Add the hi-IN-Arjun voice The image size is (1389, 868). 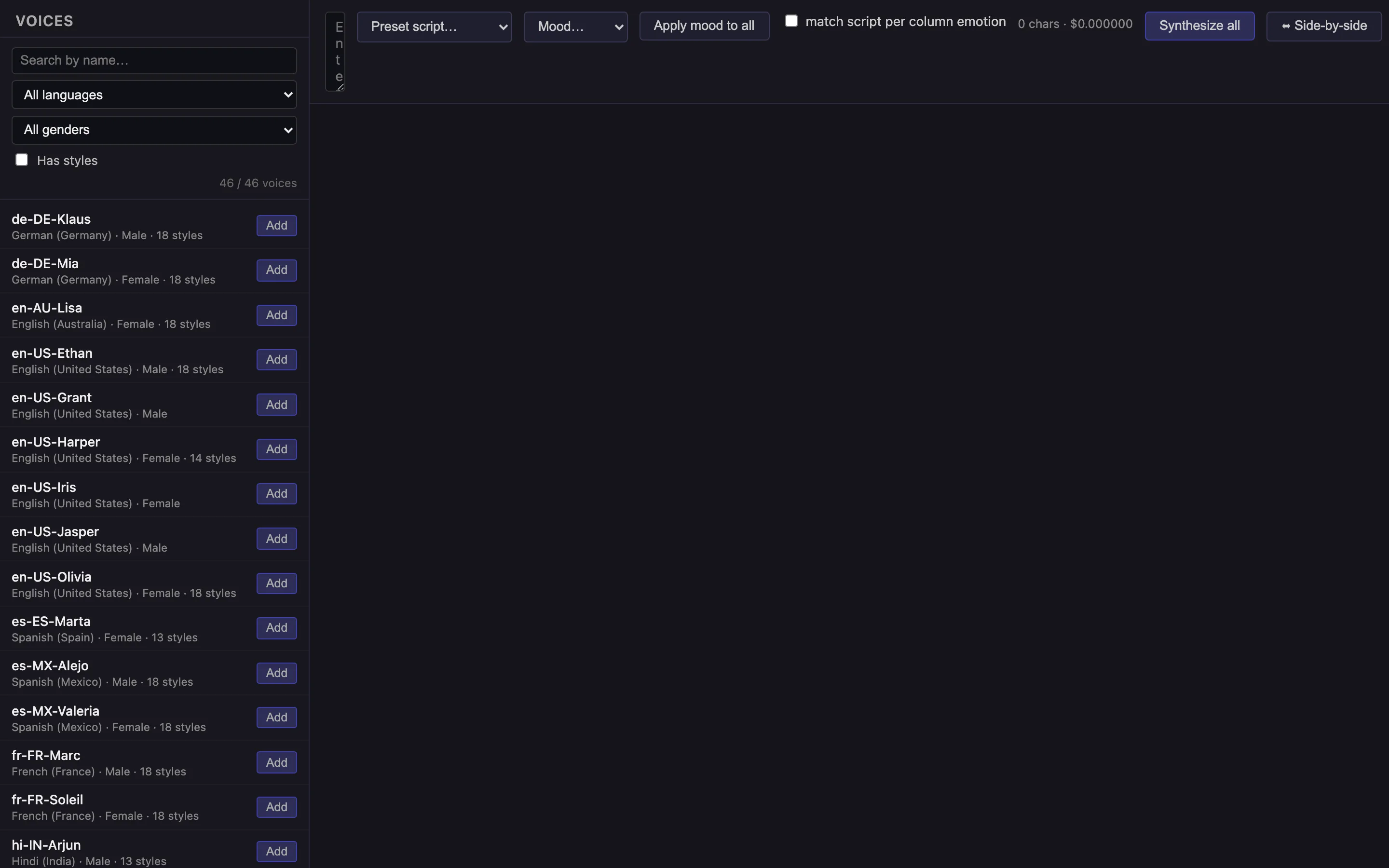[x=276, y=851]
